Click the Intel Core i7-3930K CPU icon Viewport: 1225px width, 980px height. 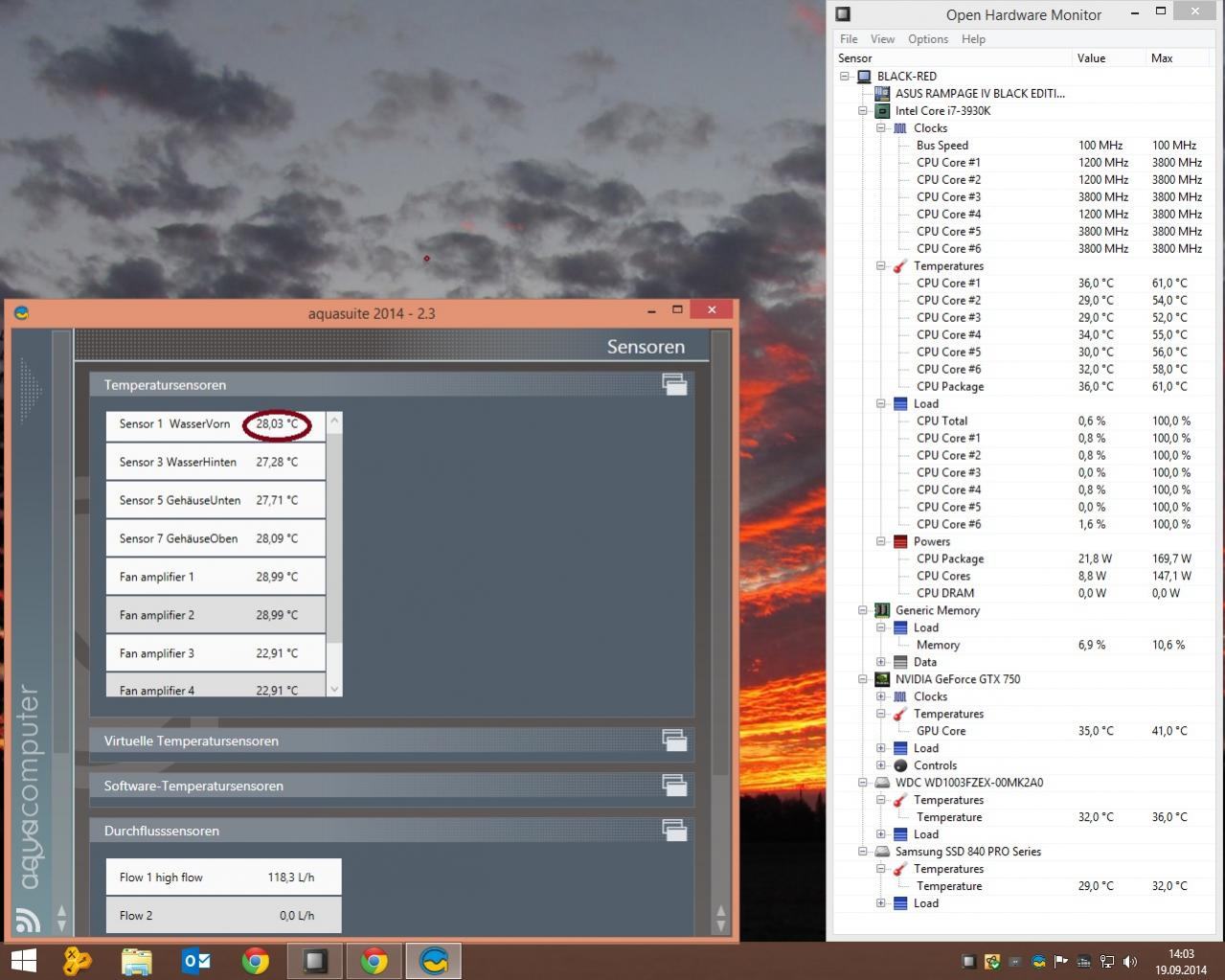point(882,110)
